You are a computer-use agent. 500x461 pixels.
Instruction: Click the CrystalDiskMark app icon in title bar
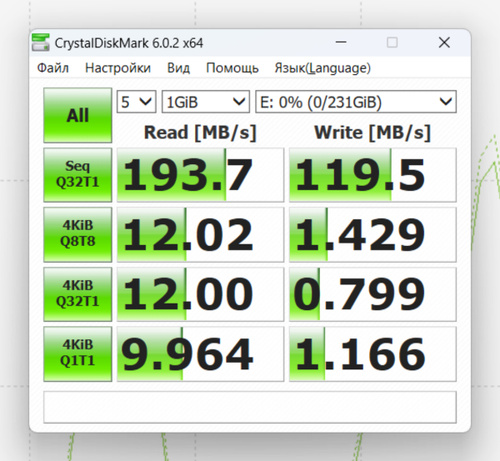[41, 42]
